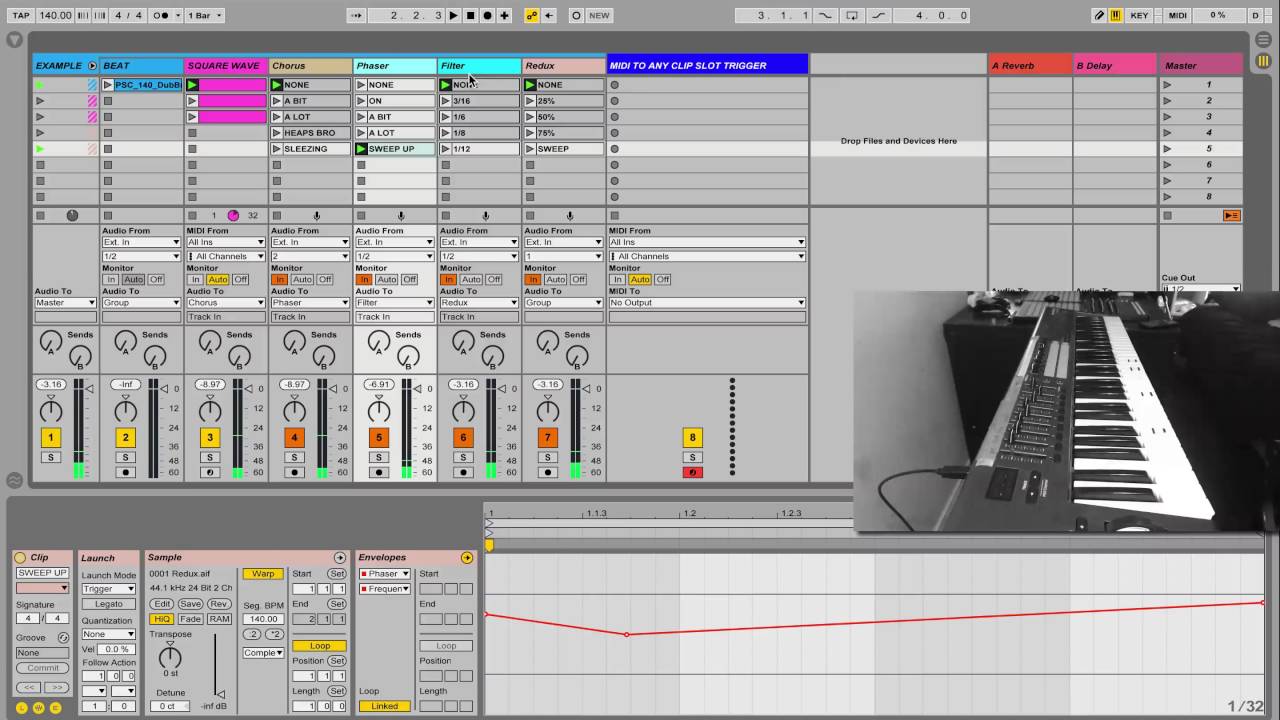
Task: Launch the HEAPS BRO clip in Chorus track
Action: [x=277, y=133]
